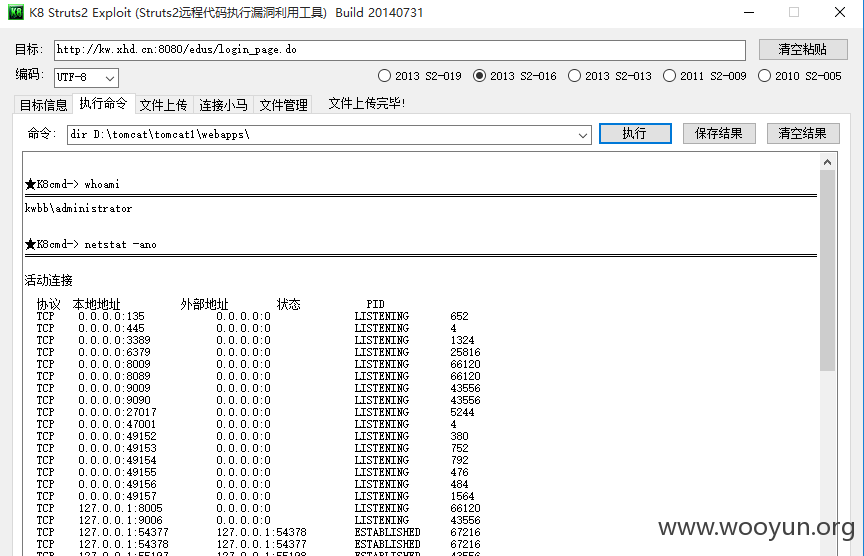Click the local address 0.0.0.0:9090 entry
864x556 pixels.
click(114, 400)
